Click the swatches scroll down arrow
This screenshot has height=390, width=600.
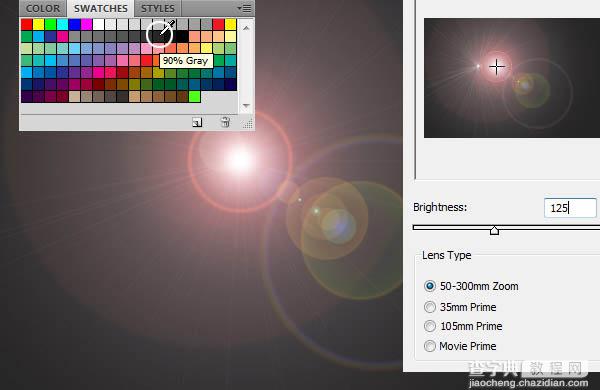[x=246, y=105]
